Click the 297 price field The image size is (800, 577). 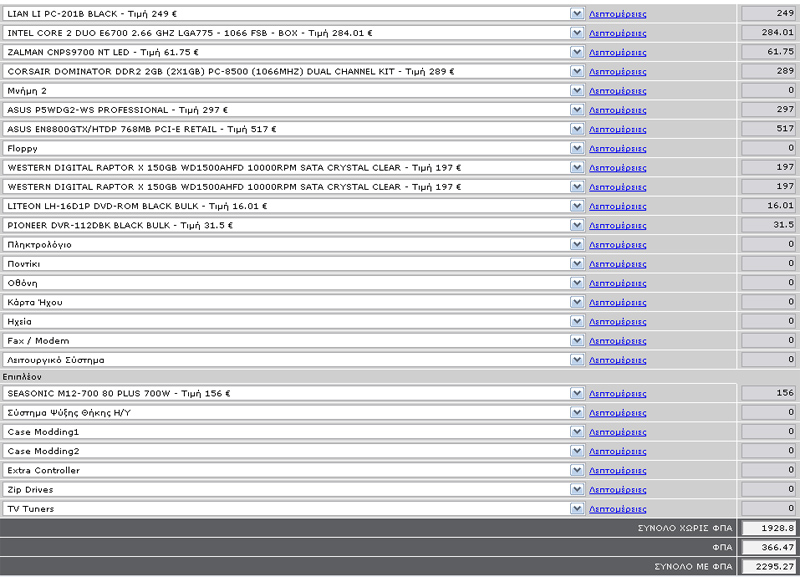(x=768, y=110)
